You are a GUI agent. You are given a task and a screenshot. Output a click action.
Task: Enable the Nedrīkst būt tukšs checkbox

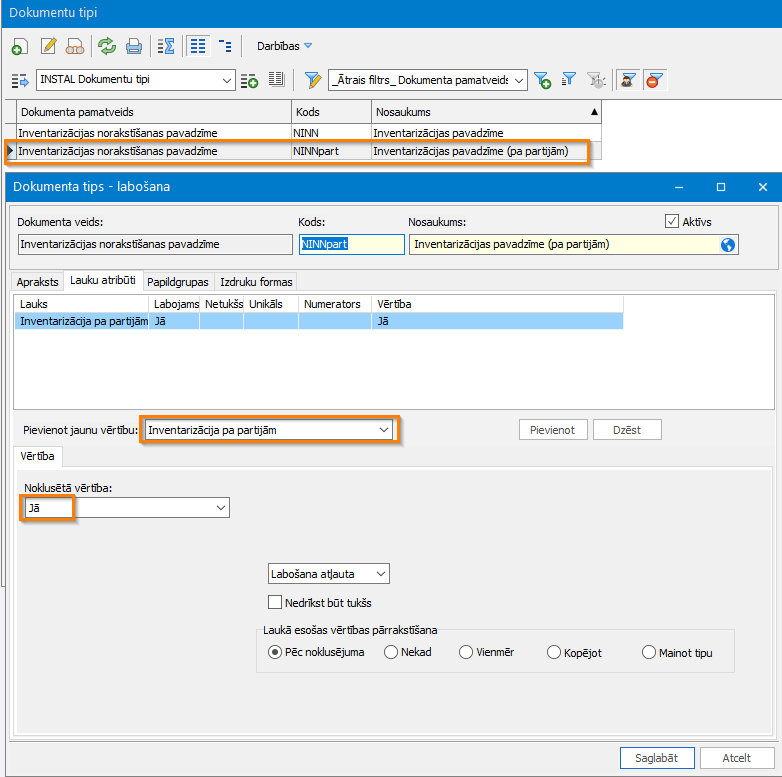275,603
